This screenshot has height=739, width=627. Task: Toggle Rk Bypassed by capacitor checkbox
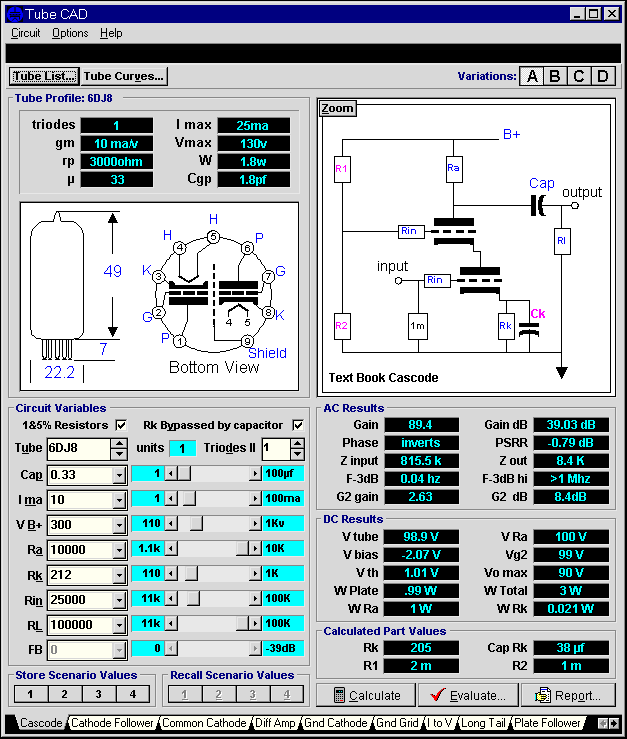(x=298, y=425)
